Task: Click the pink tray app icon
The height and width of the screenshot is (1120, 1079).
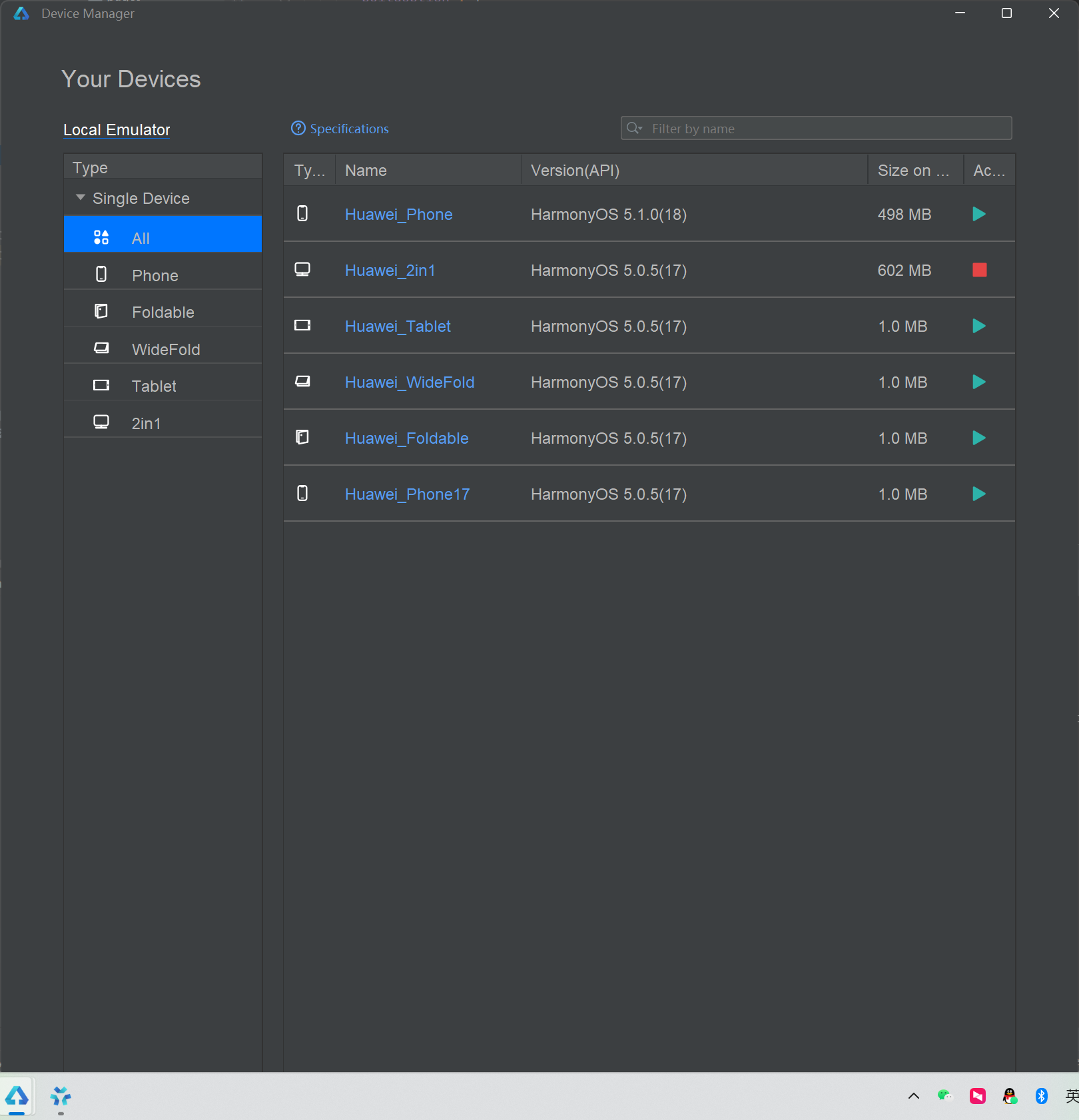Action: click(x=978, y=1096)
